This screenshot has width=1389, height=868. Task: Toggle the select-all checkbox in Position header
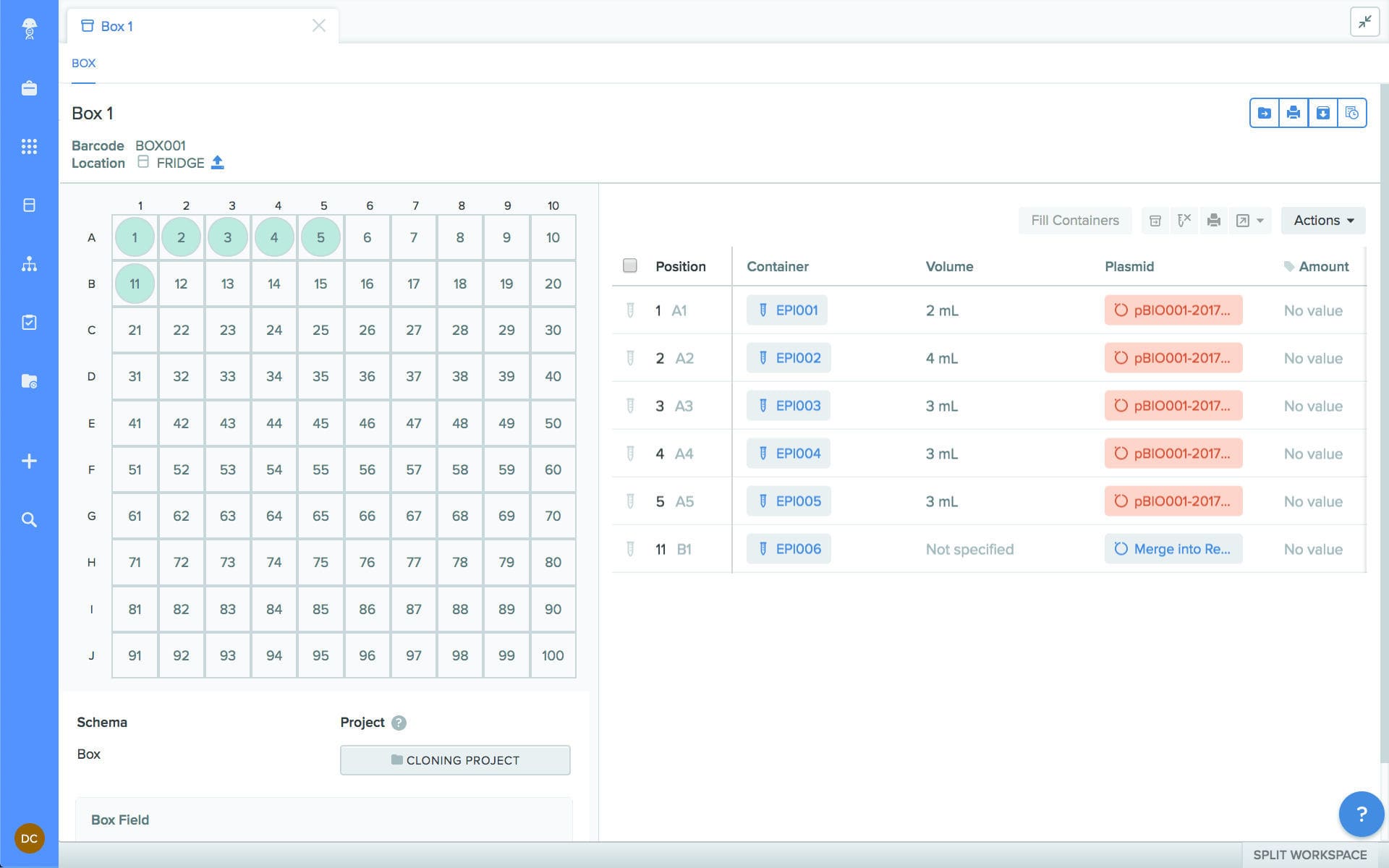coord(630,265)
